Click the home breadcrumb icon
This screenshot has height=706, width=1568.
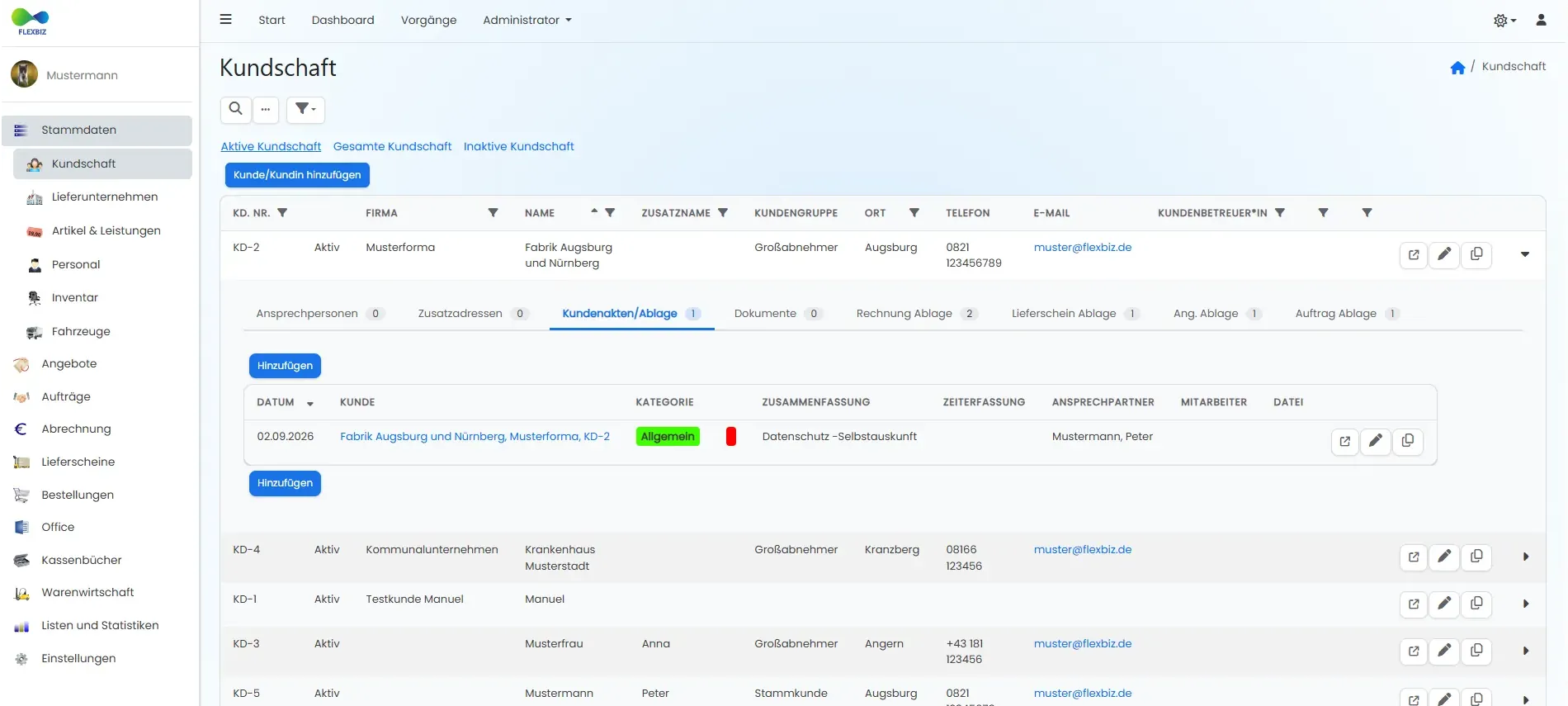tap(1457, 68)
